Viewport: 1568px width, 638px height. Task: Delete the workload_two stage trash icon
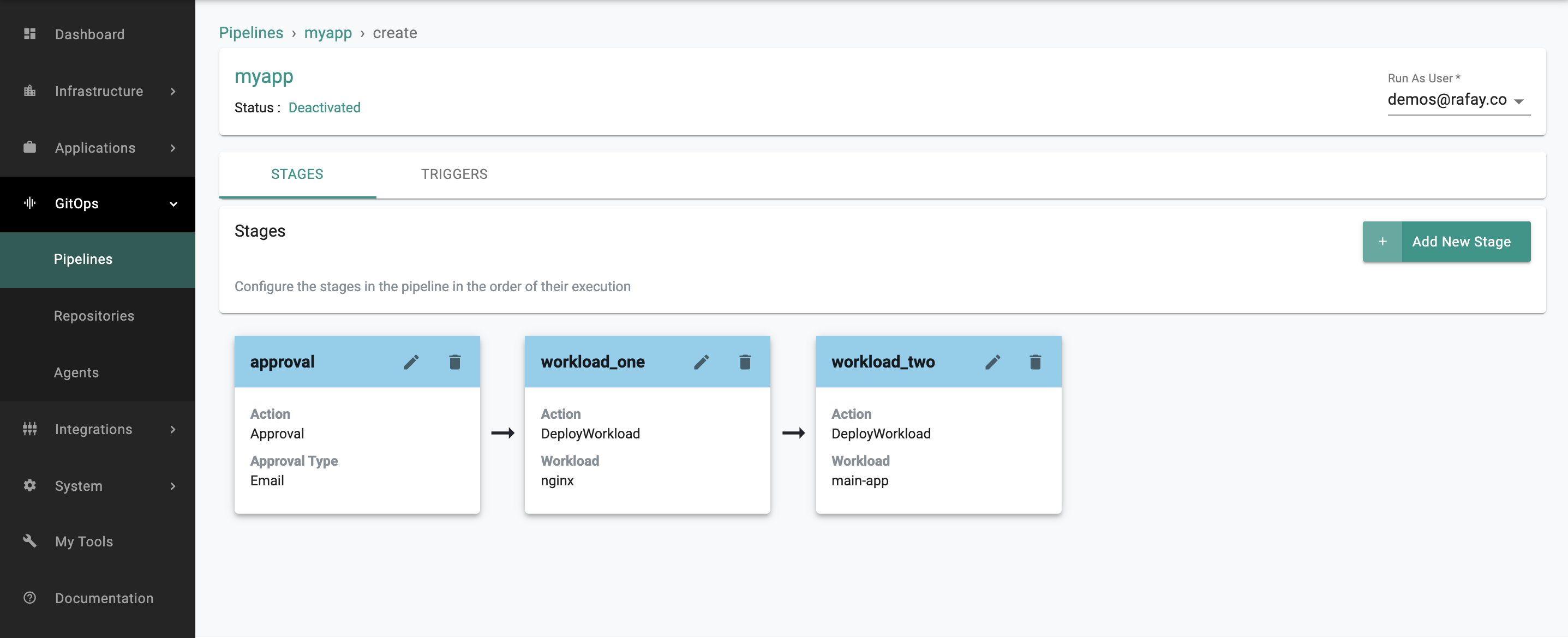click(x=1036, y=362)
